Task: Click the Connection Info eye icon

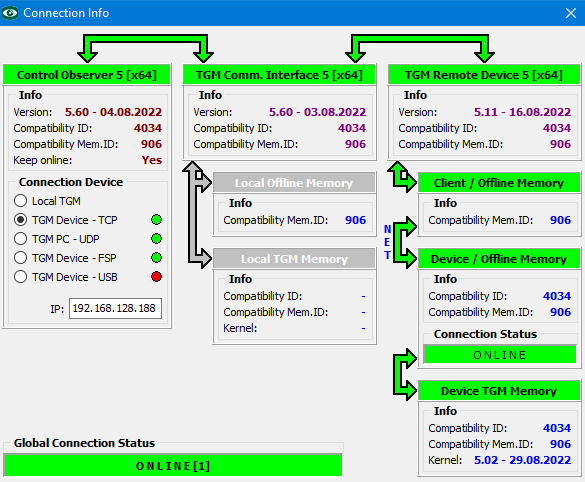Action: pyautogui.click(x=10, y=13)
